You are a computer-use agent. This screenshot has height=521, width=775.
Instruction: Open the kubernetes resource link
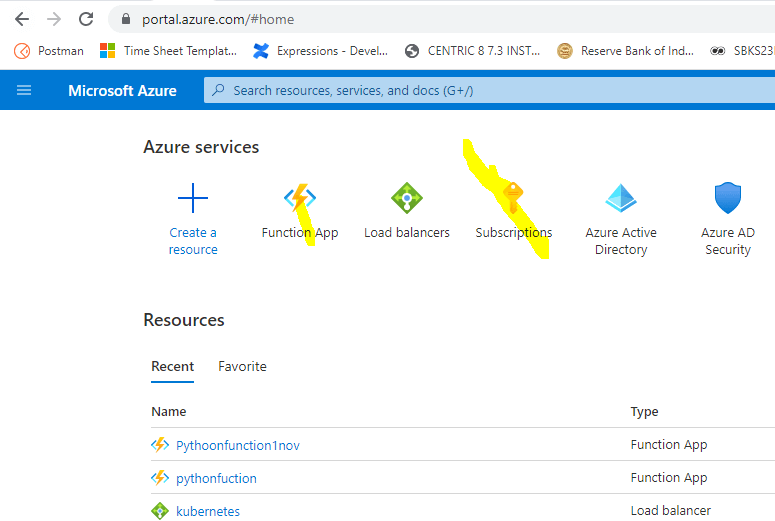(208, 511)
